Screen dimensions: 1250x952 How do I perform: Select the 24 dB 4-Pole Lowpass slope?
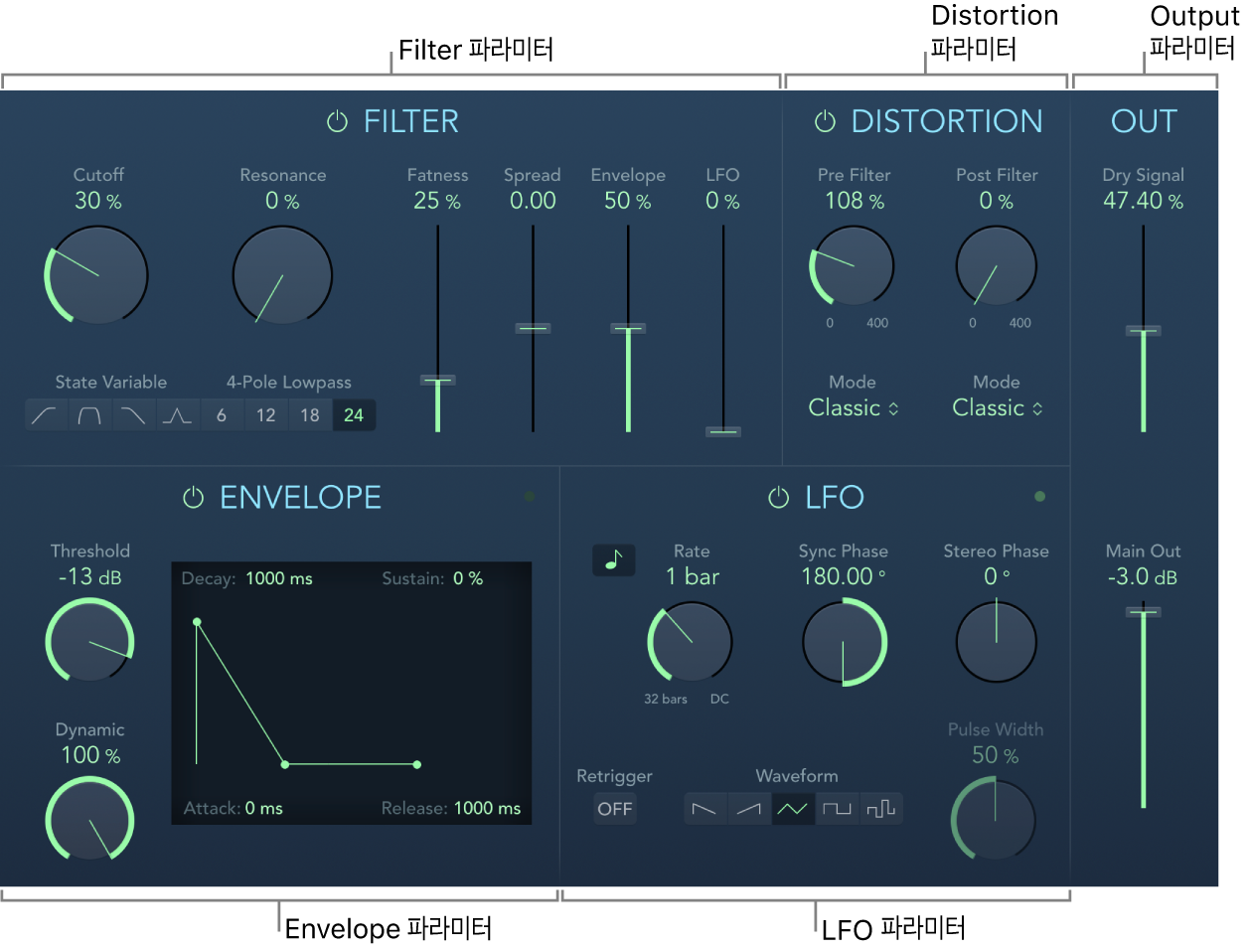354,415
